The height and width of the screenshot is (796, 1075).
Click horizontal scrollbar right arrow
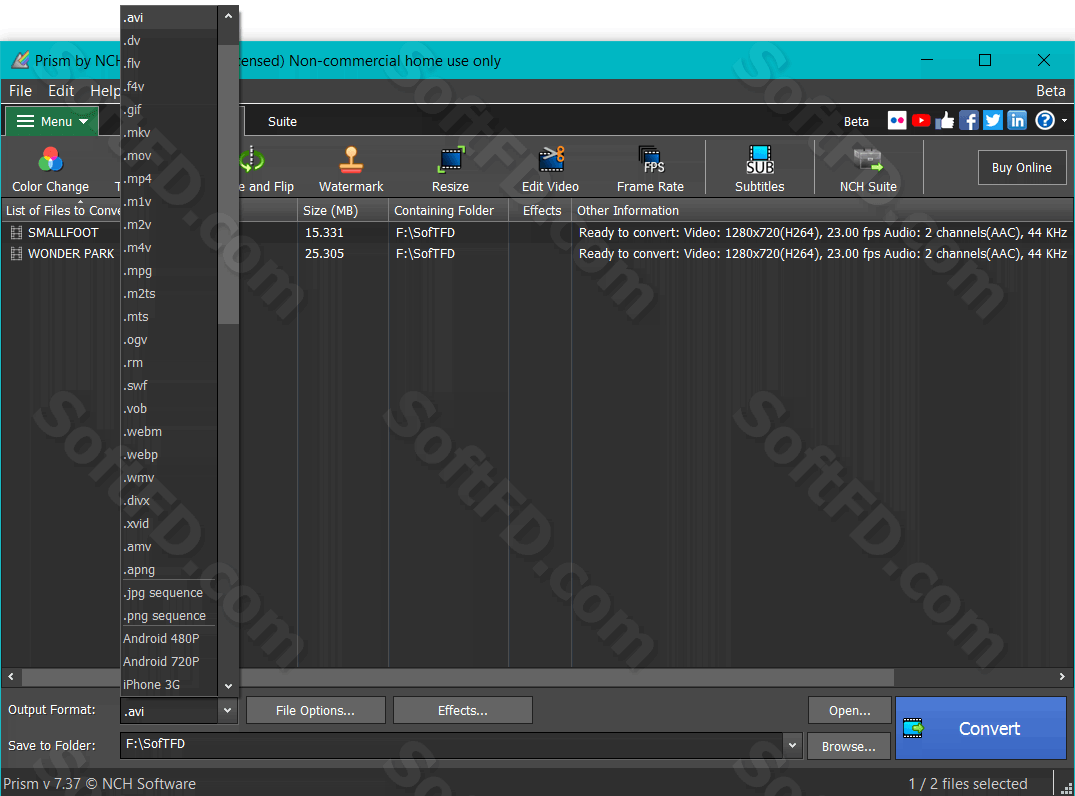click(1062, 677)
